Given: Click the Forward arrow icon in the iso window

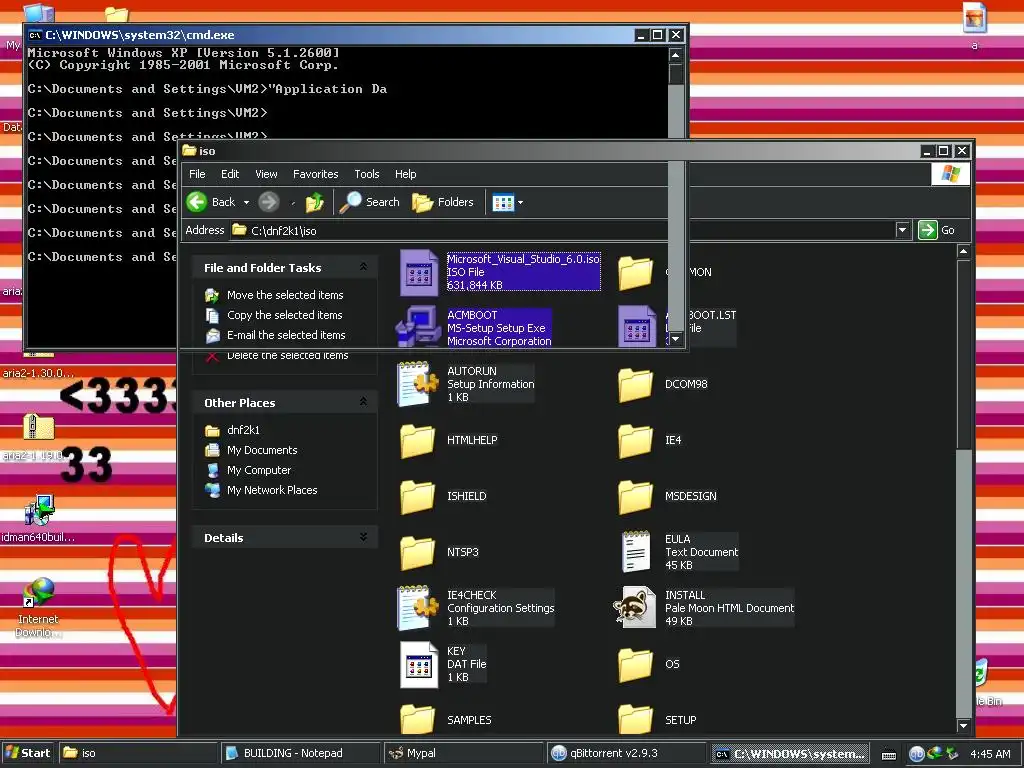Looking at the screenshot, I should coord(268,202).
